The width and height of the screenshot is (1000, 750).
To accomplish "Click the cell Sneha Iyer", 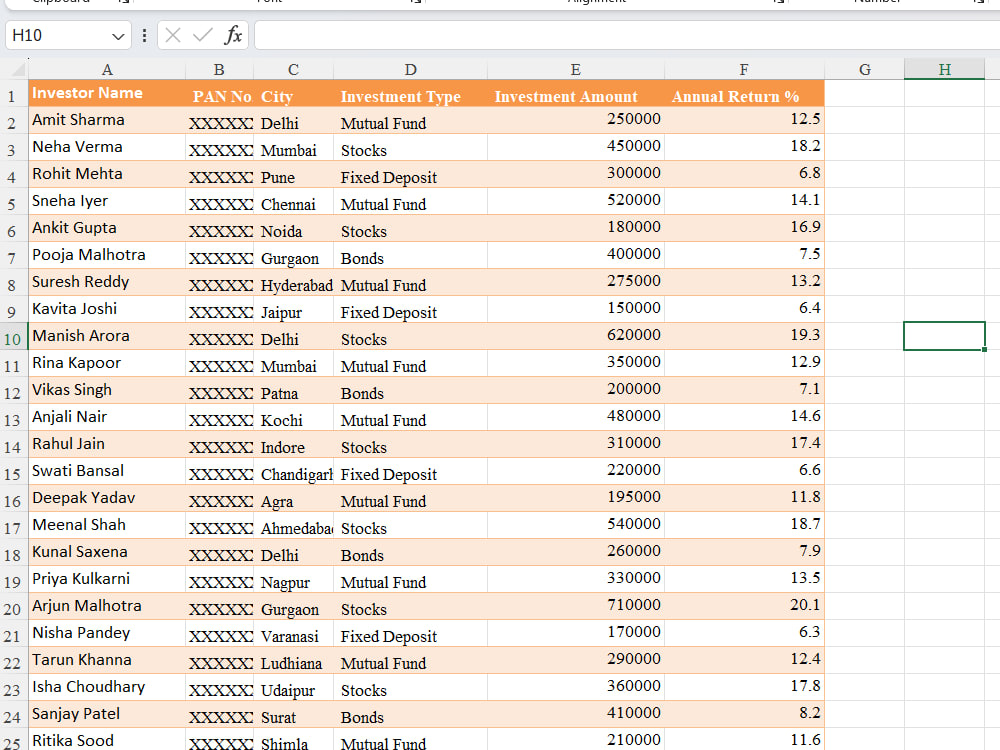I will 107,201.
